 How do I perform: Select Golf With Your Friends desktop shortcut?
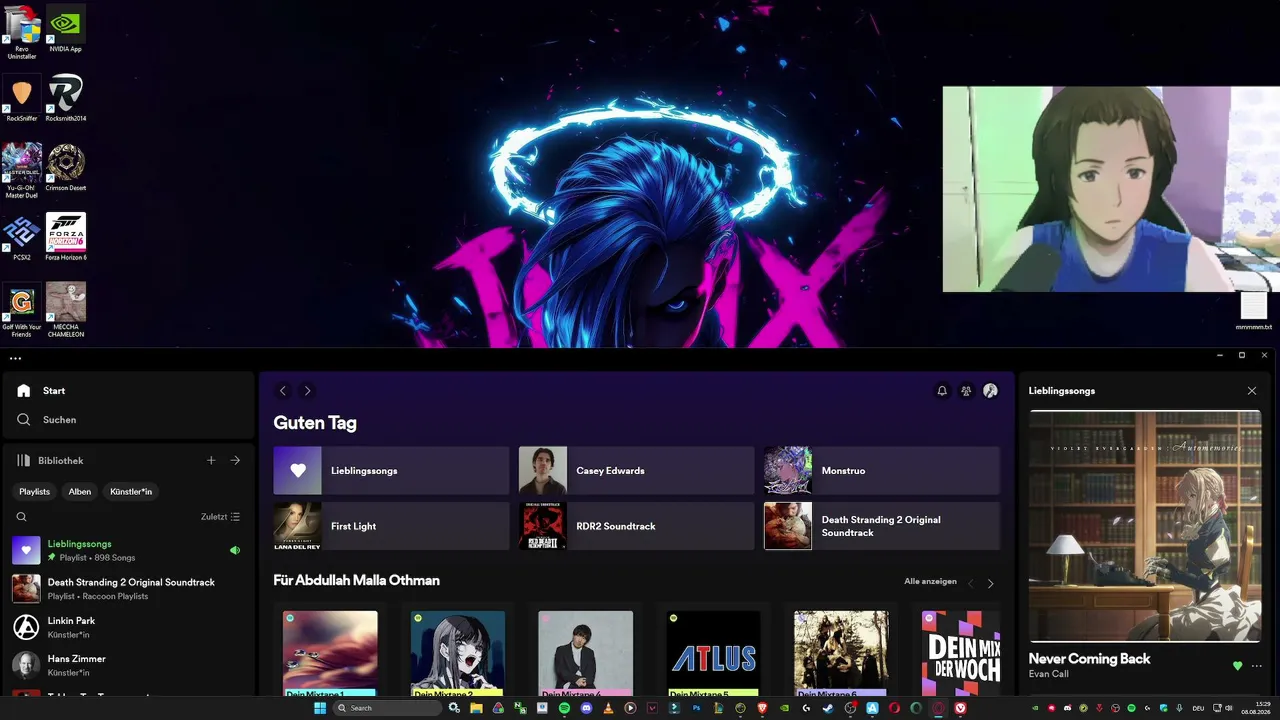tap(22, 310)
